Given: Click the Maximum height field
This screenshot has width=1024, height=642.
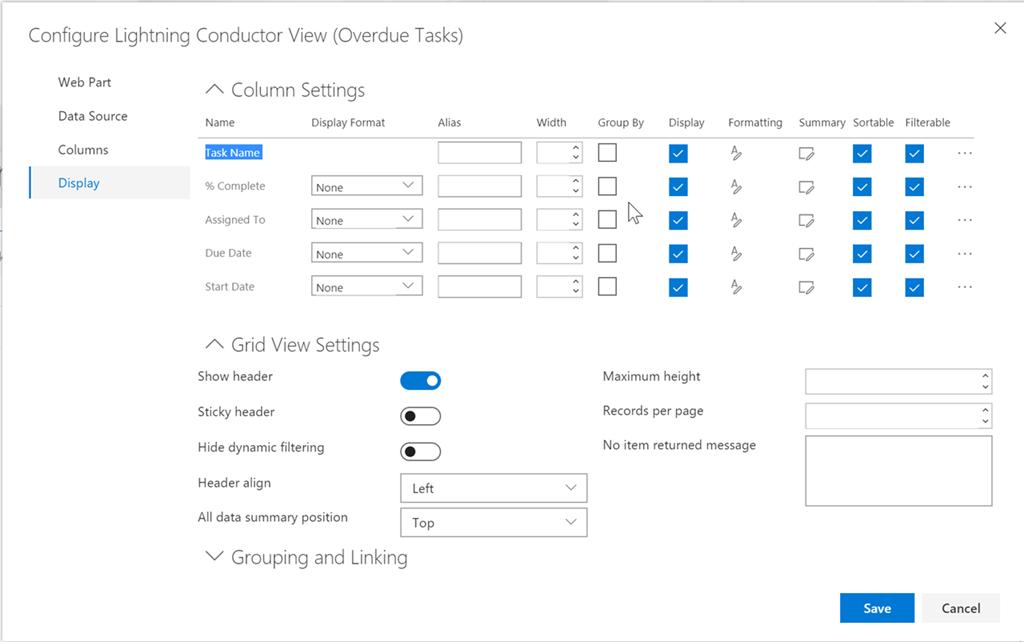Looking at the screenshot, I should (899, 381).
